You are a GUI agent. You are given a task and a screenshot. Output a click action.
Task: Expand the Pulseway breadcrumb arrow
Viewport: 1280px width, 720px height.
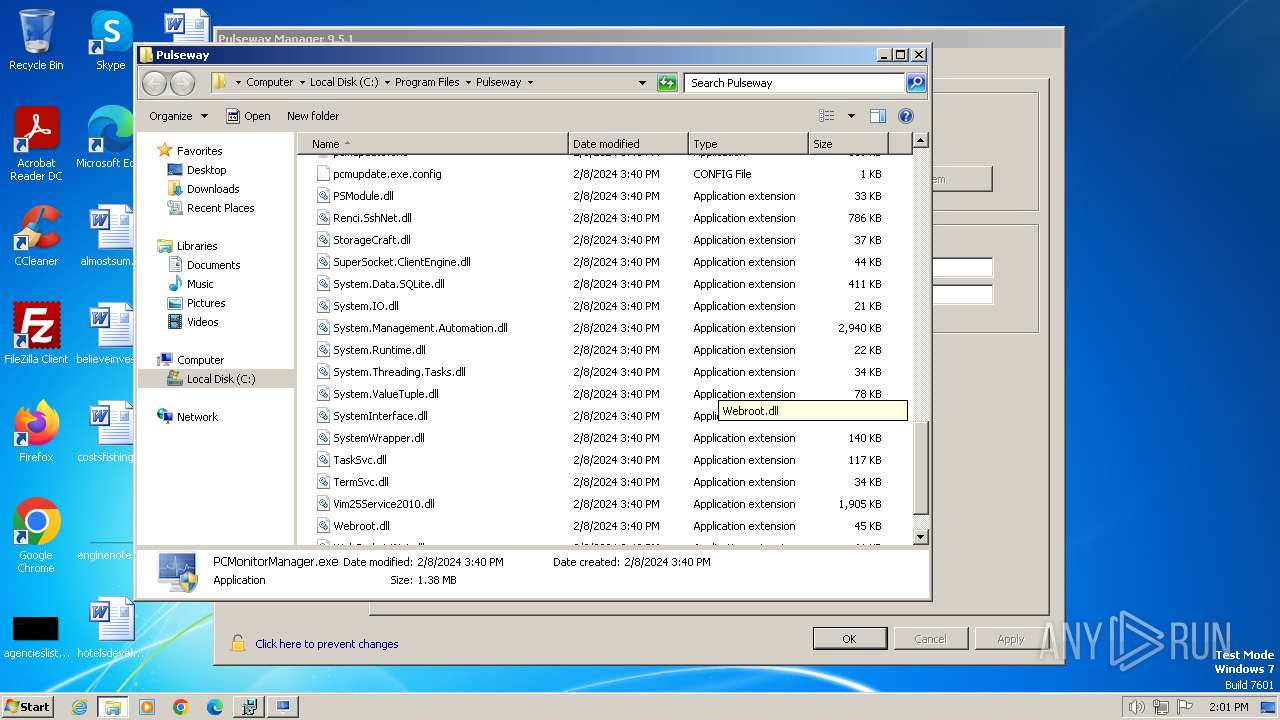[x=530, y=83]
